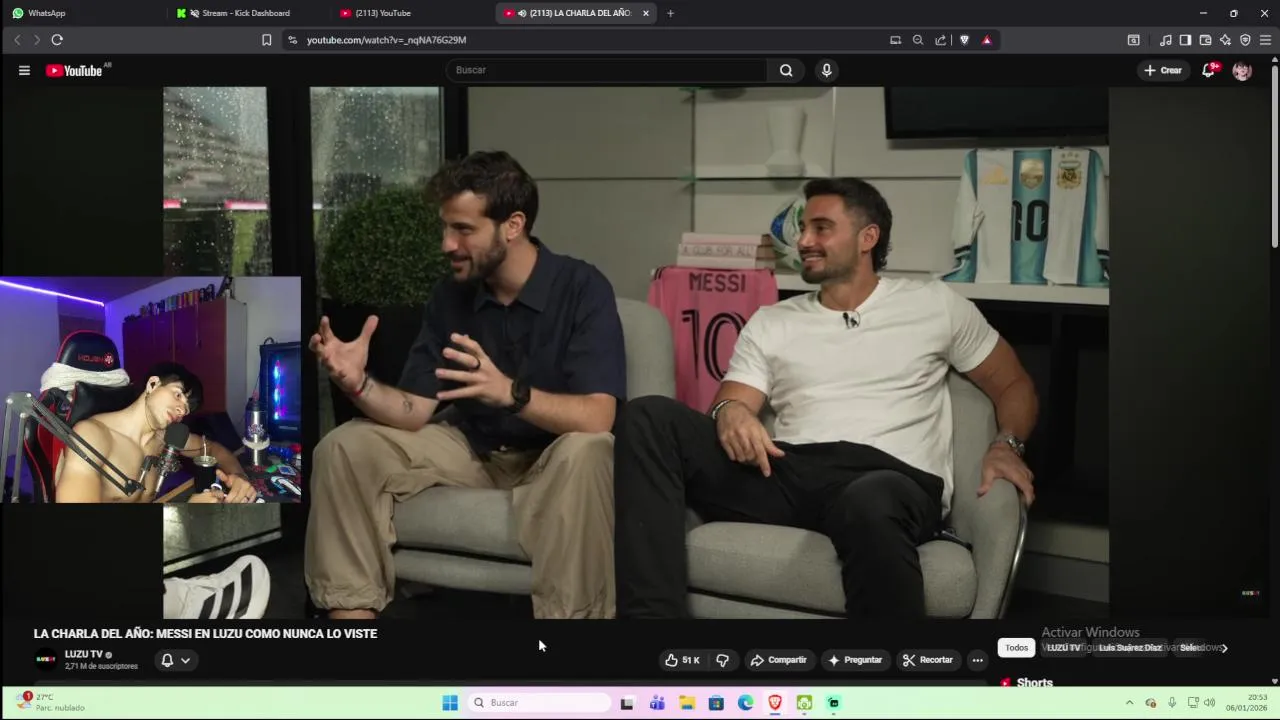The width and height of the screenshot is (1280, 720).
Task: Open the YouTube hamburger guide menu
Action: point(24,70)
